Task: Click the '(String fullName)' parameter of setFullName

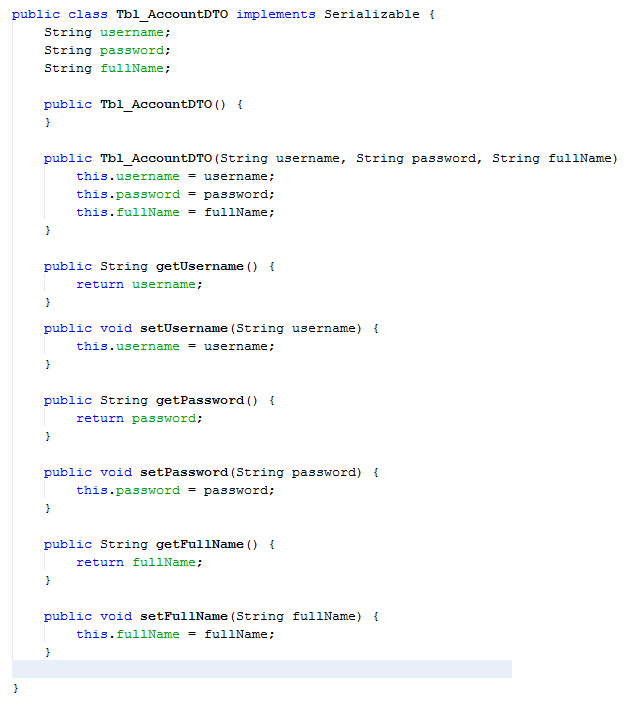Action: click(297, 617)
